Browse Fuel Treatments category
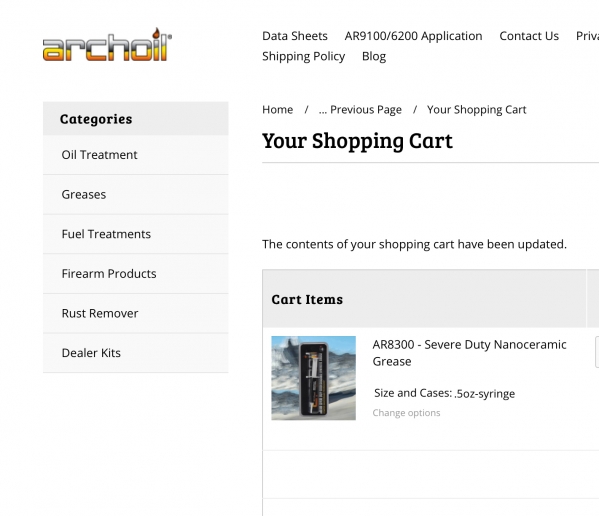The height and width of the screenshot is (516, 599). click(x=136, y=234)
